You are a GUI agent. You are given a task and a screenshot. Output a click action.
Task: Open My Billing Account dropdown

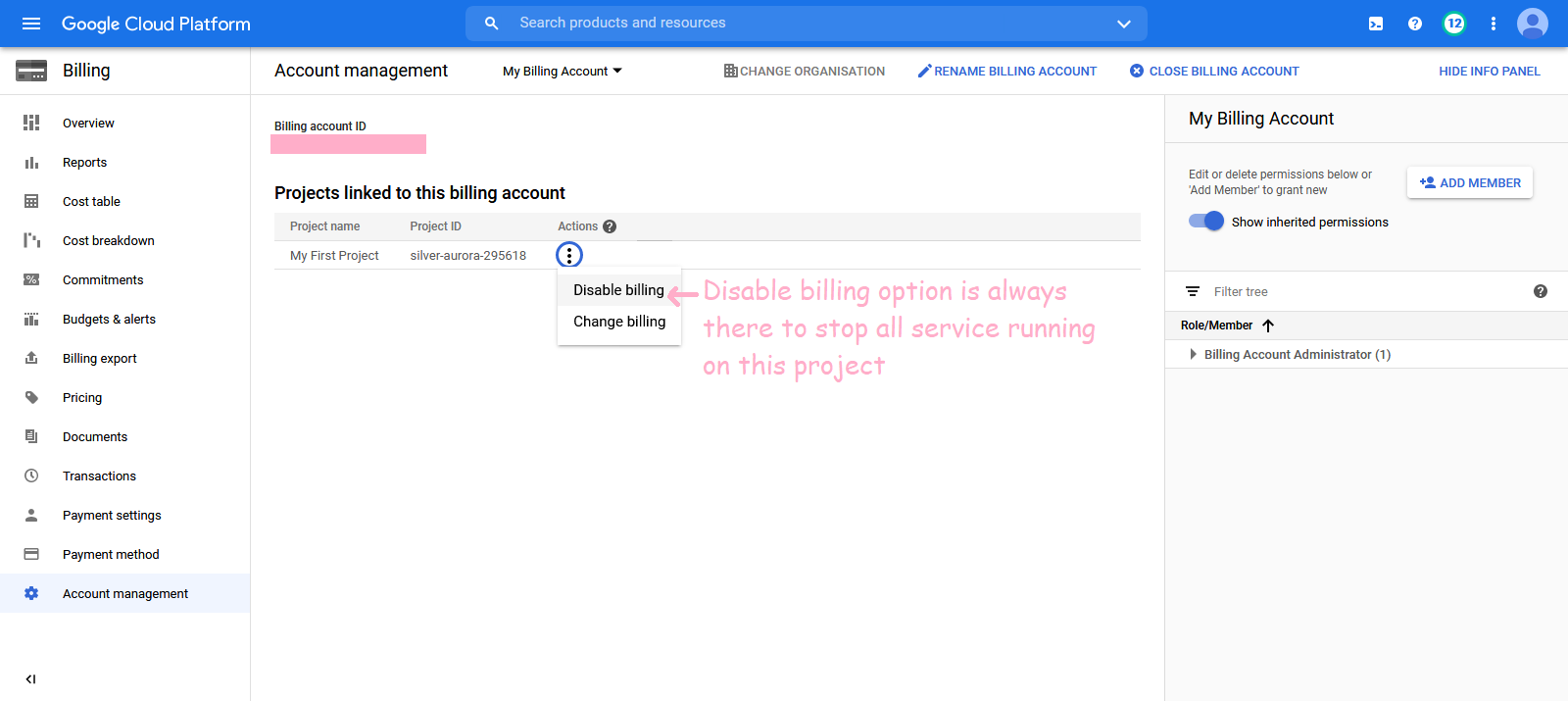click(x=563, y=71)
